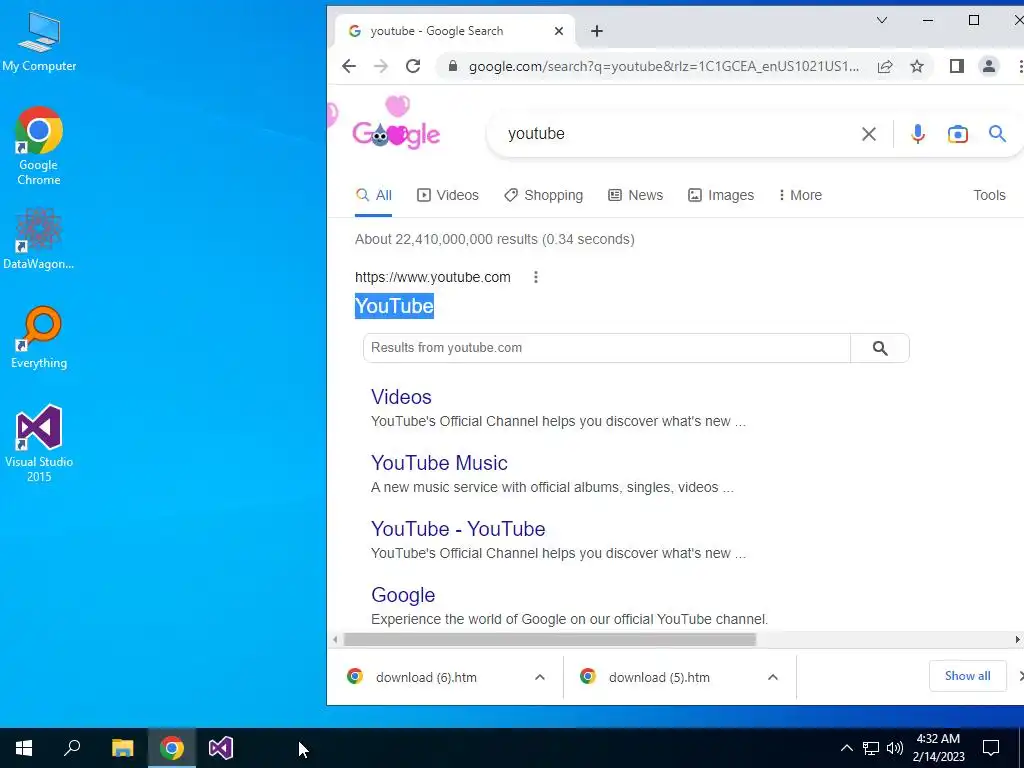Search by image with the camera icon
Screen dimensions: 1024x768
tap(957, 134)
